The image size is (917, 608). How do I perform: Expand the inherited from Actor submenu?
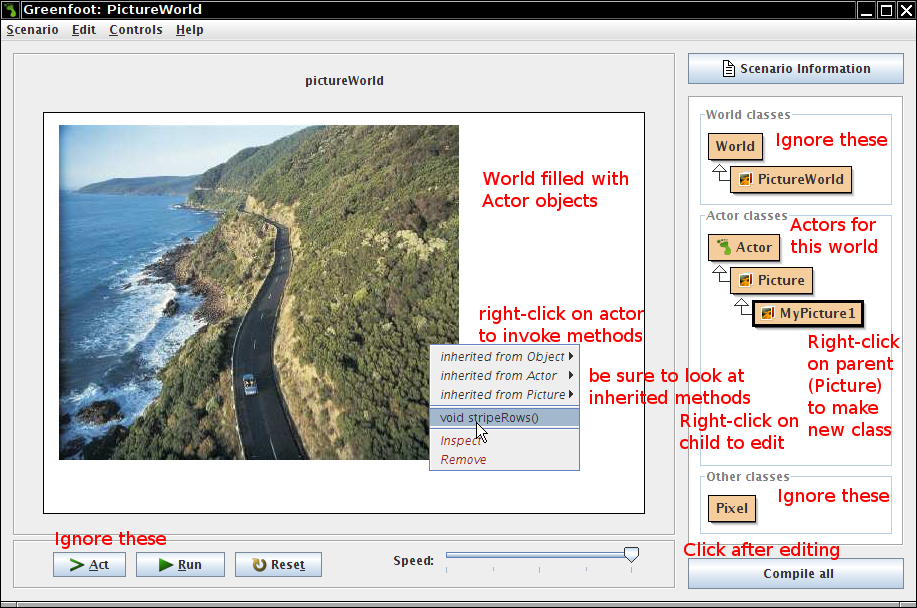pos(504,376)
